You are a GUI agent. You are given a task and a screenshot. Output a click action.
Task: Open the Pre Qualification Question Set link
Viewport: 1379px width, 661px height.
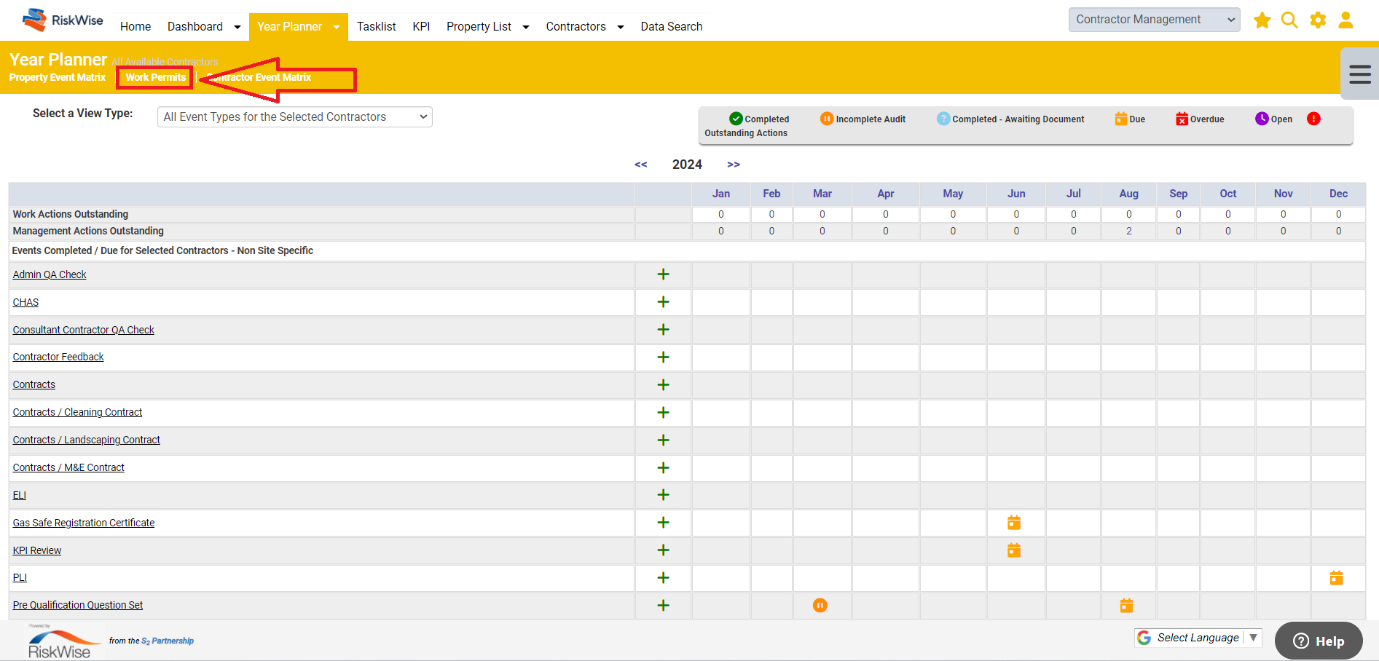[x=77, y=606]
